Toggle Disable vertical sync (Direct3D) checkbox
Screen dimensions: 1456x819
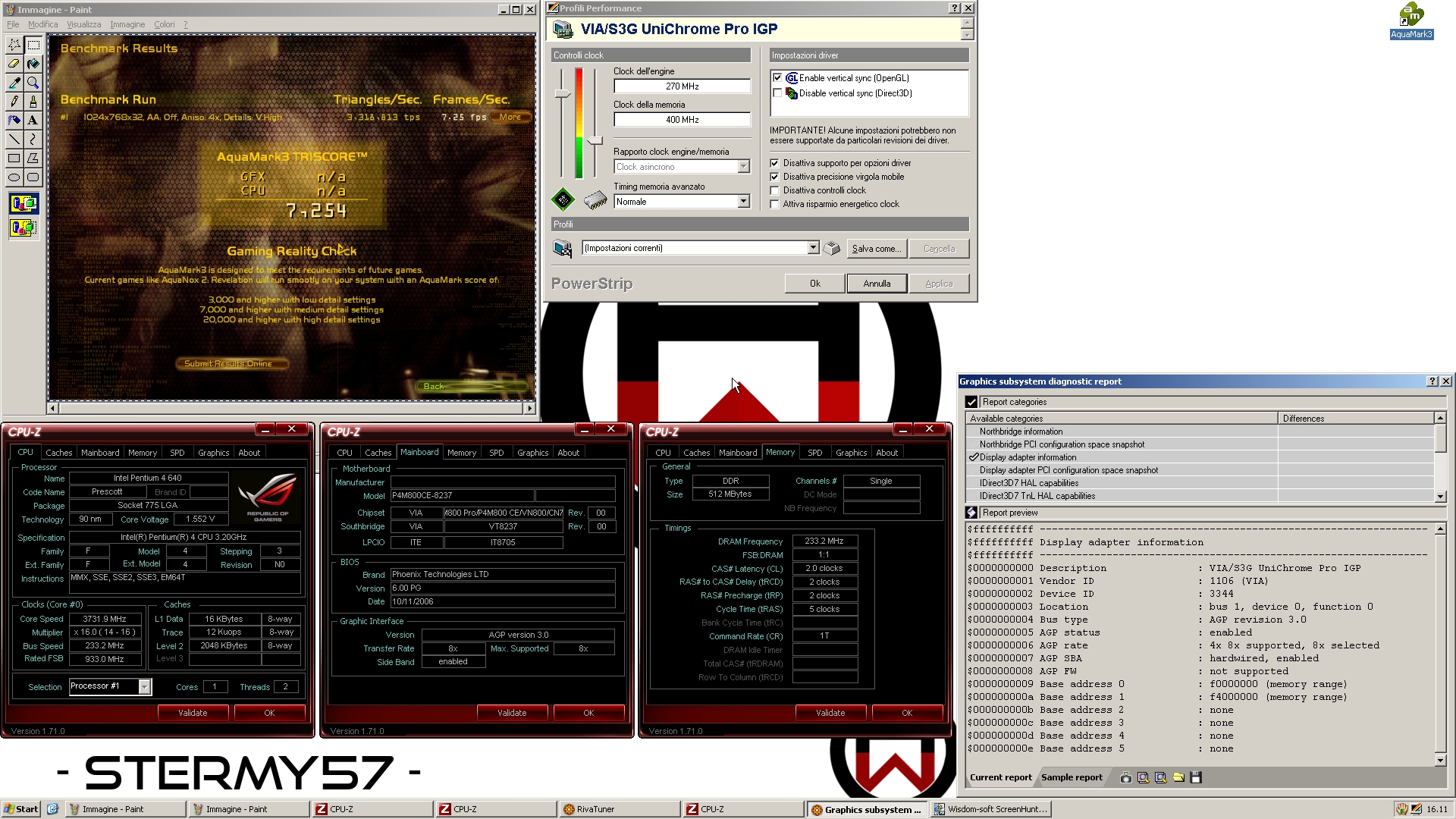(777, 93)
